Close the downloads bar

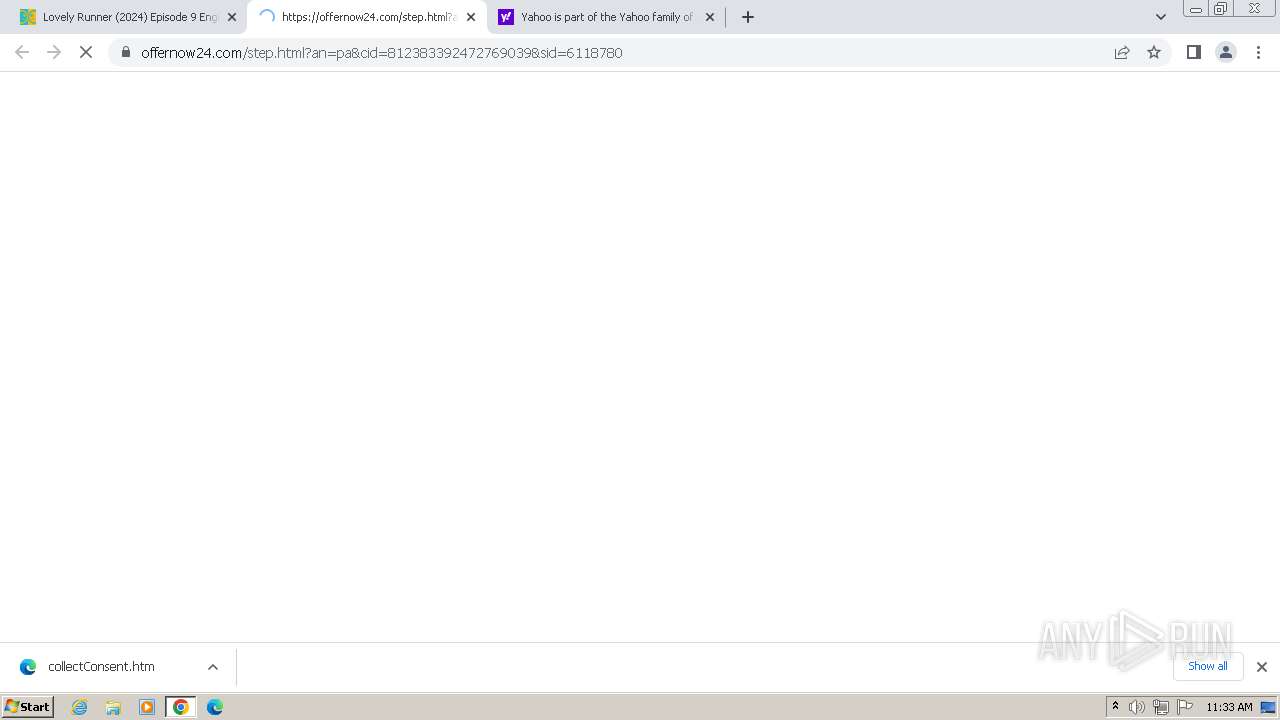tap(1261, 667)
